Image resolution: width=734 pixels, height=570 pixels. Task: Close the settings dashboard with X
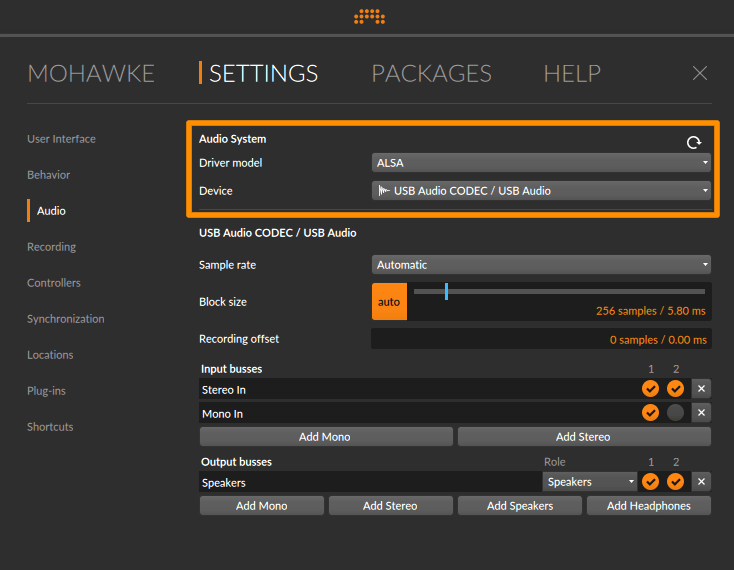point(700,73)
